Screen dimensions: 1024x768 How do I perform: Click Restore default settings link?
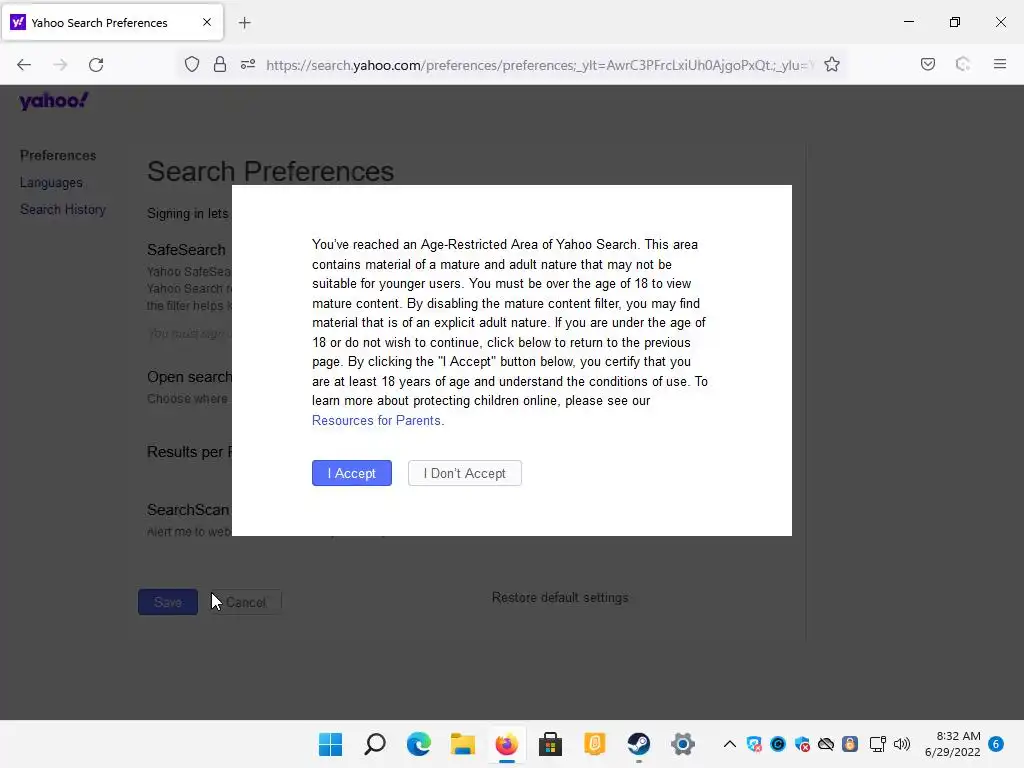[x=560, y=598]
